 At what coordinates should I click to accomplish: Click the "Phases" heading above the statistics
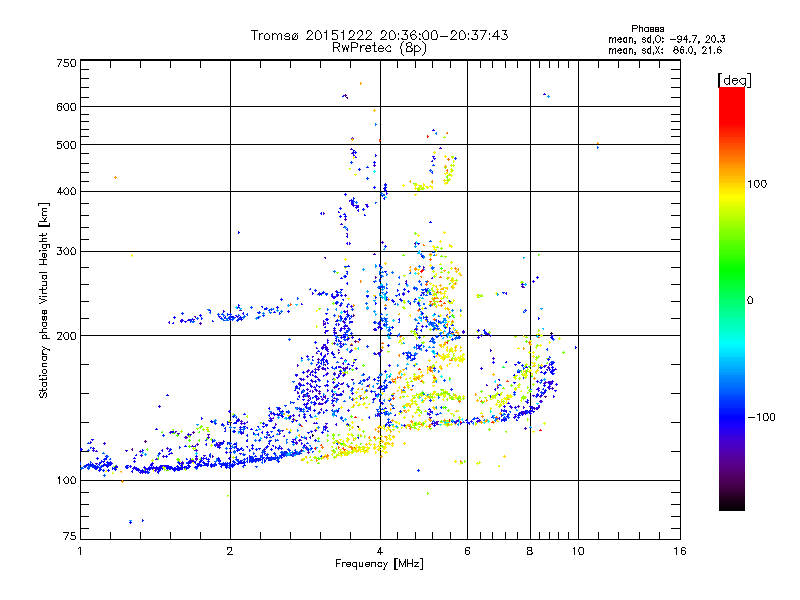[x=647, y=29]
